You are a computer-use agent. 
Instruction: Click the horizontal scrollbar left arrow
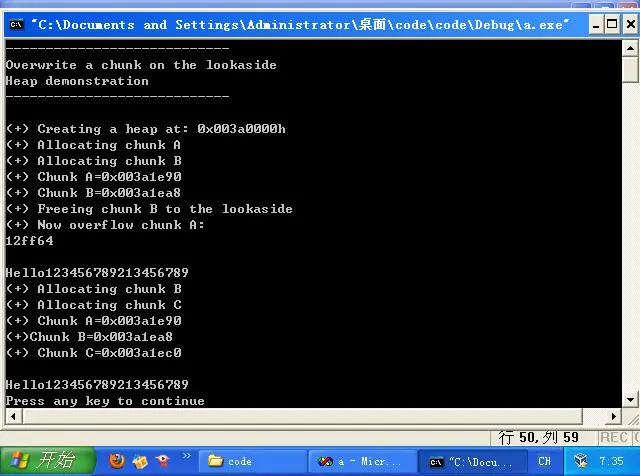point(13,416)
